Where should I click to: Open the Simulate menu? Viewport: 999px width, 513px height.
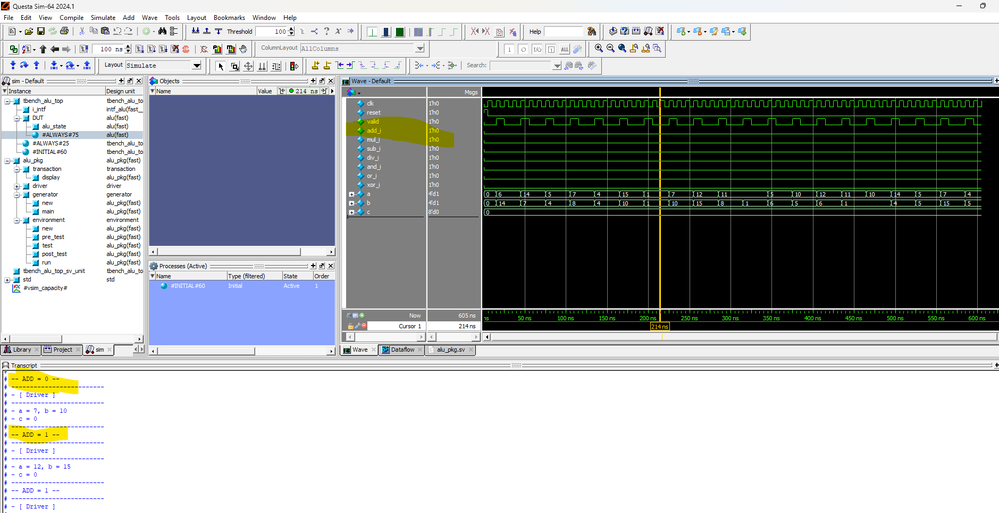102,17
